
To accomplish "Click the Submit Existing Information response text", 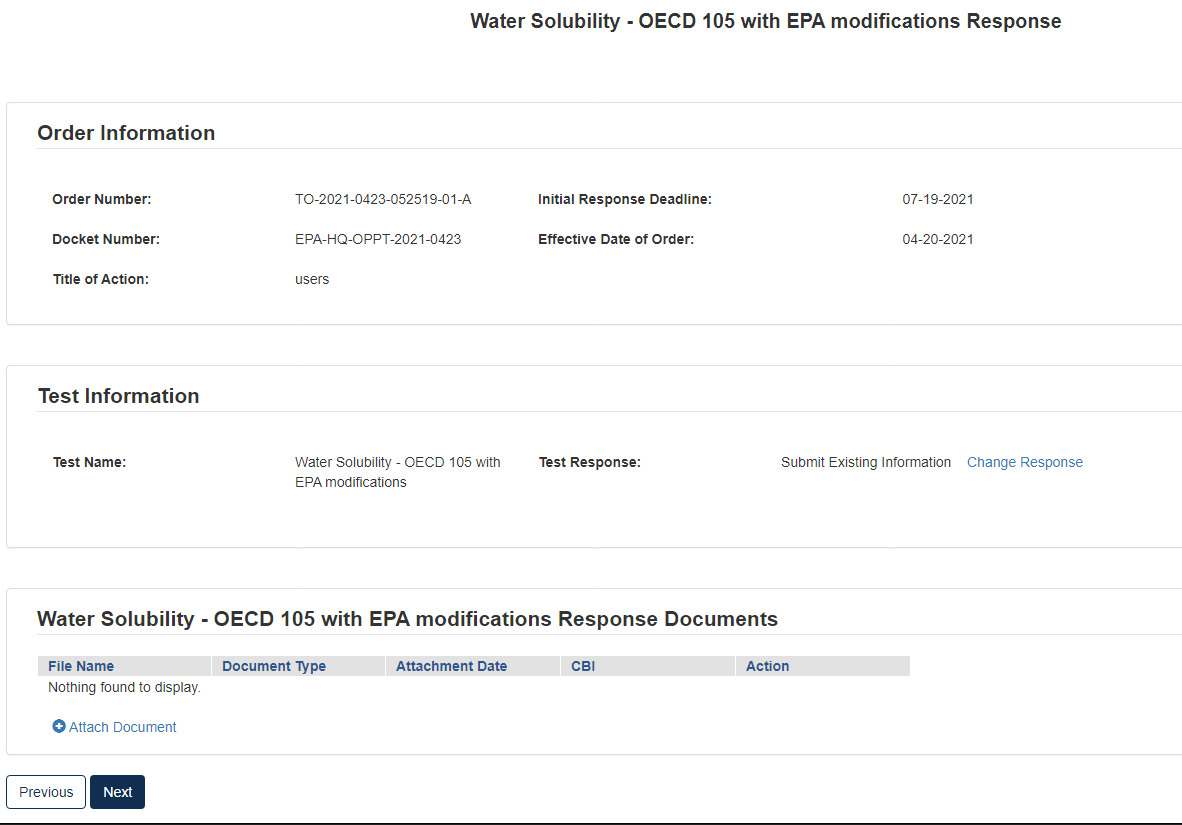I will [x=866, y=462].
